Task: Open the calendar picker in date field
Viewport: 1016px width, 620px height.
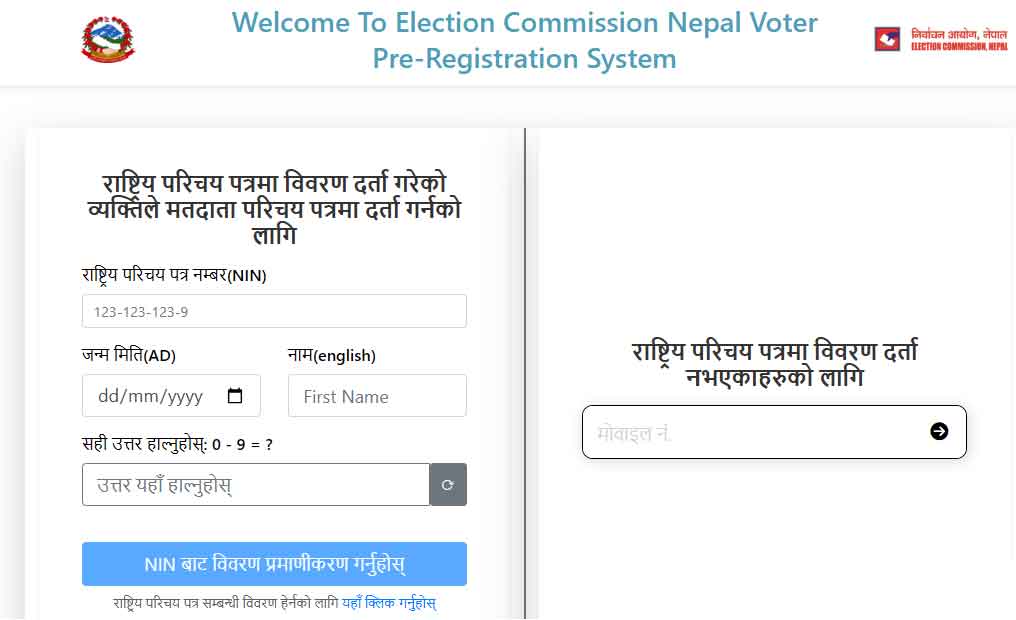Action: coord(235,396)
